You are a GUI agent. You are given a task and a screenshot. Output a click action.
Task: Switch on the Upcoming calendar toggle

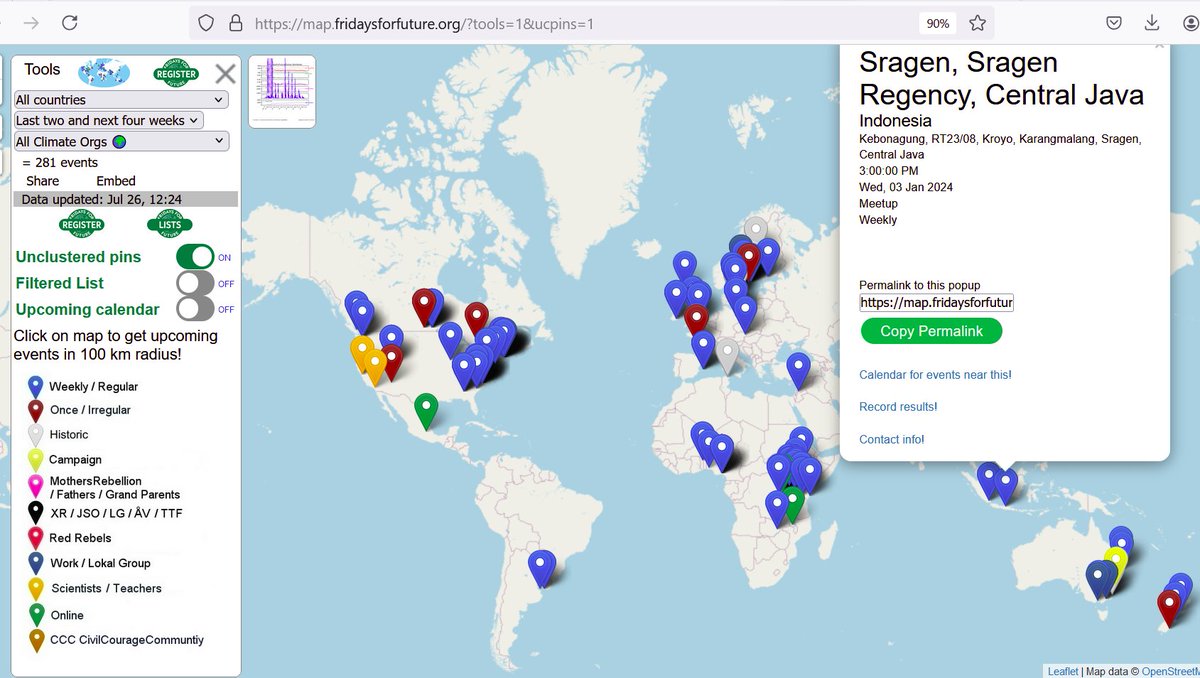pyautogui.click(x=196, y=309)
